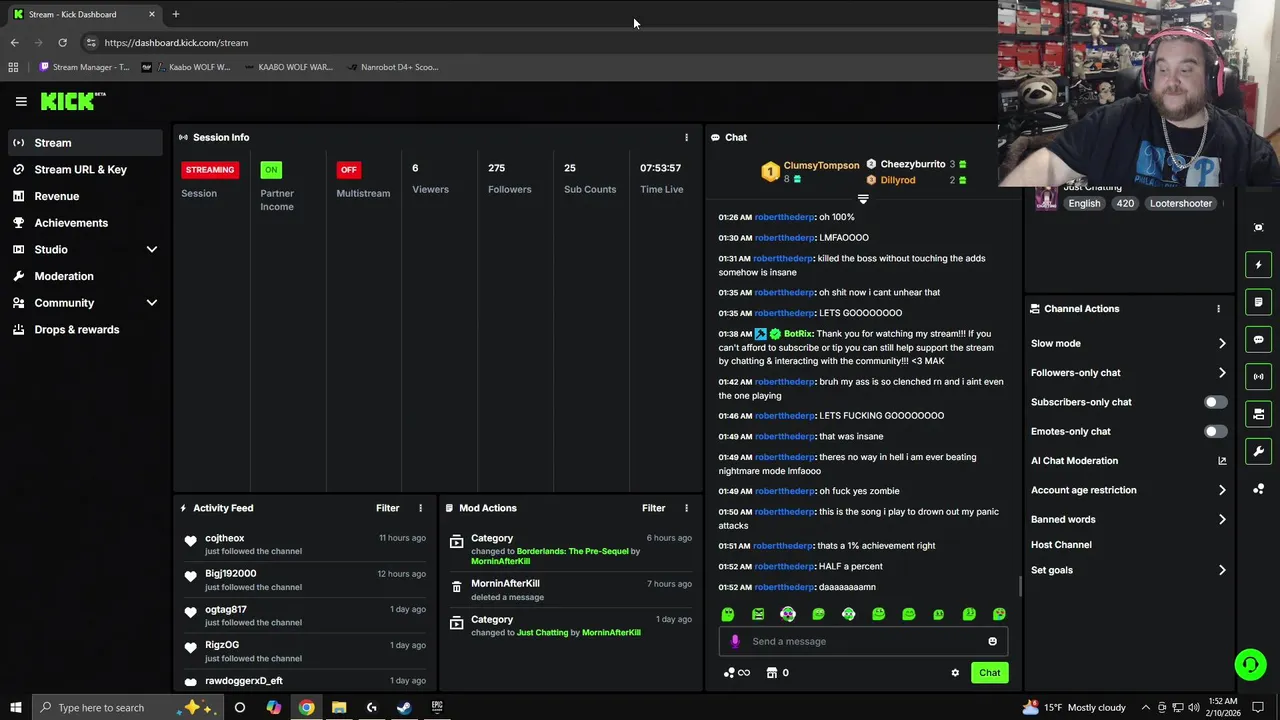
Task: Select Stream in the sidebar
Action: pyautogui.click(x=85, y=143)
